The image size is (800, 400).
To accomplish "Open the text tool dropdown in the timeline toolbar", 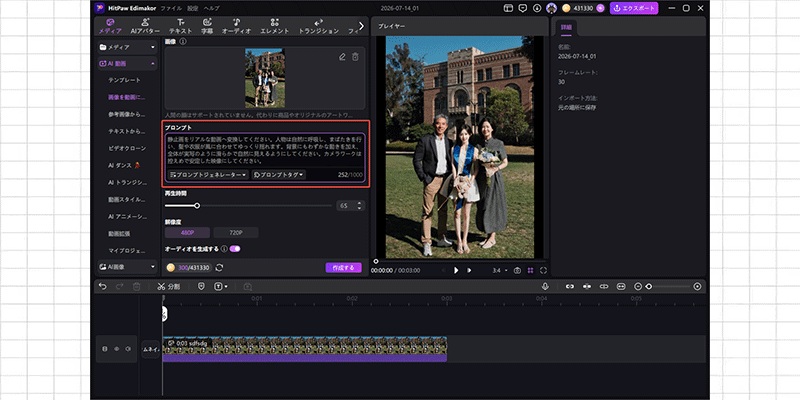I will [x=221, y=287].
